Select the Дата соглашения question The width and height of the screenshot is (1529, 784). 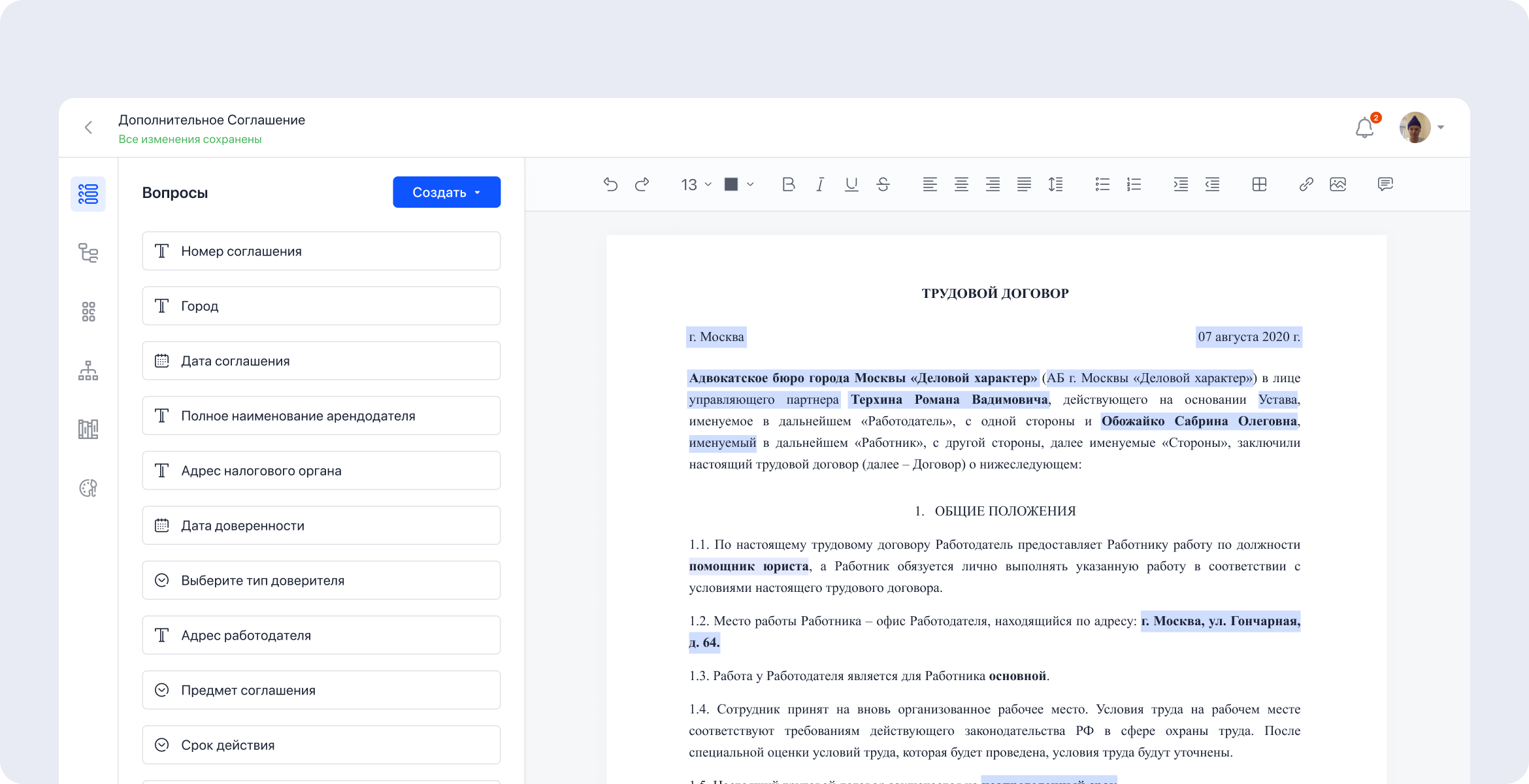click(x=321, y=361)
